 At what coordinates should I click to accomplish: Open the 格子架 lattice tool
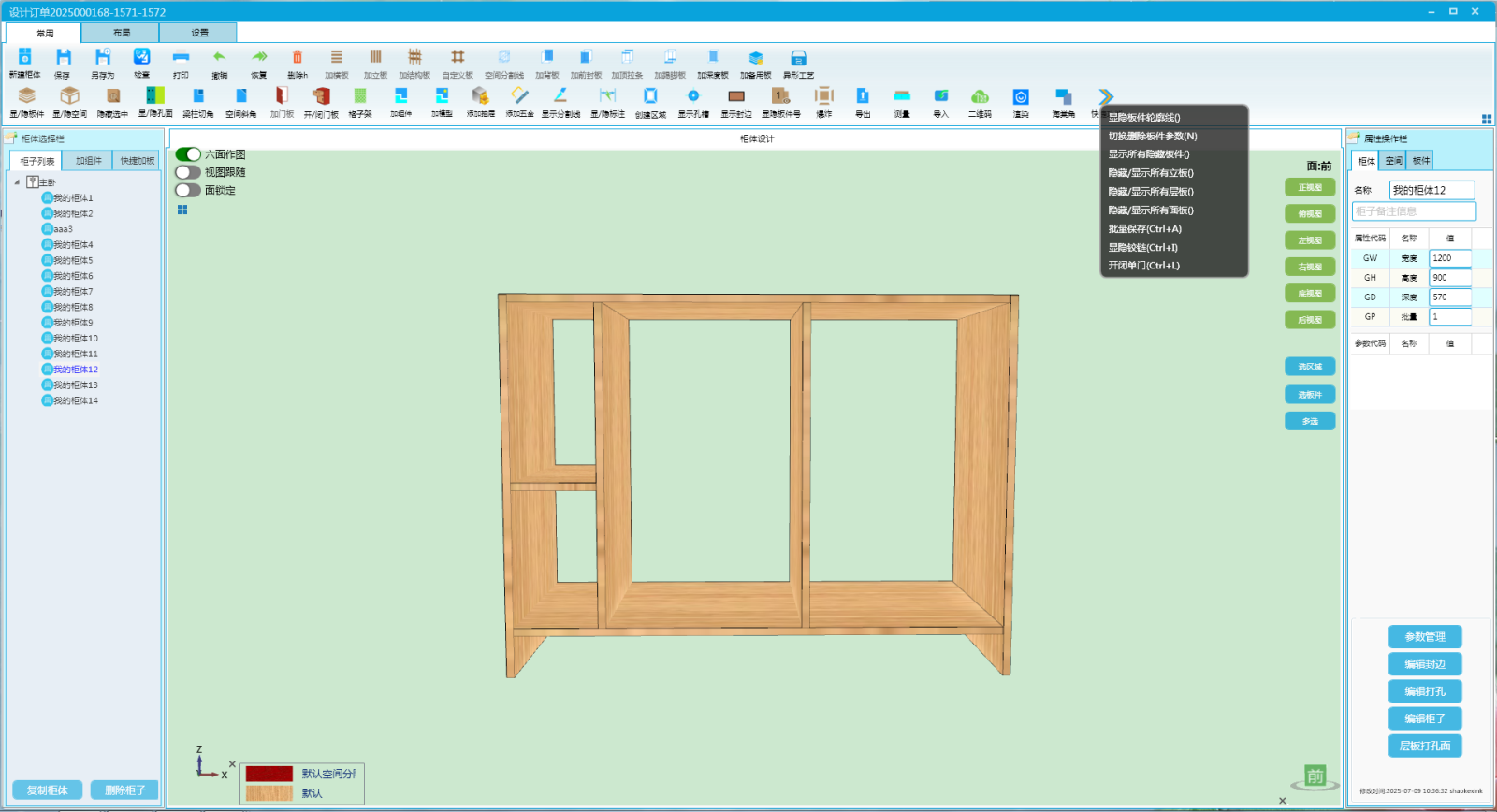(360, 96)
